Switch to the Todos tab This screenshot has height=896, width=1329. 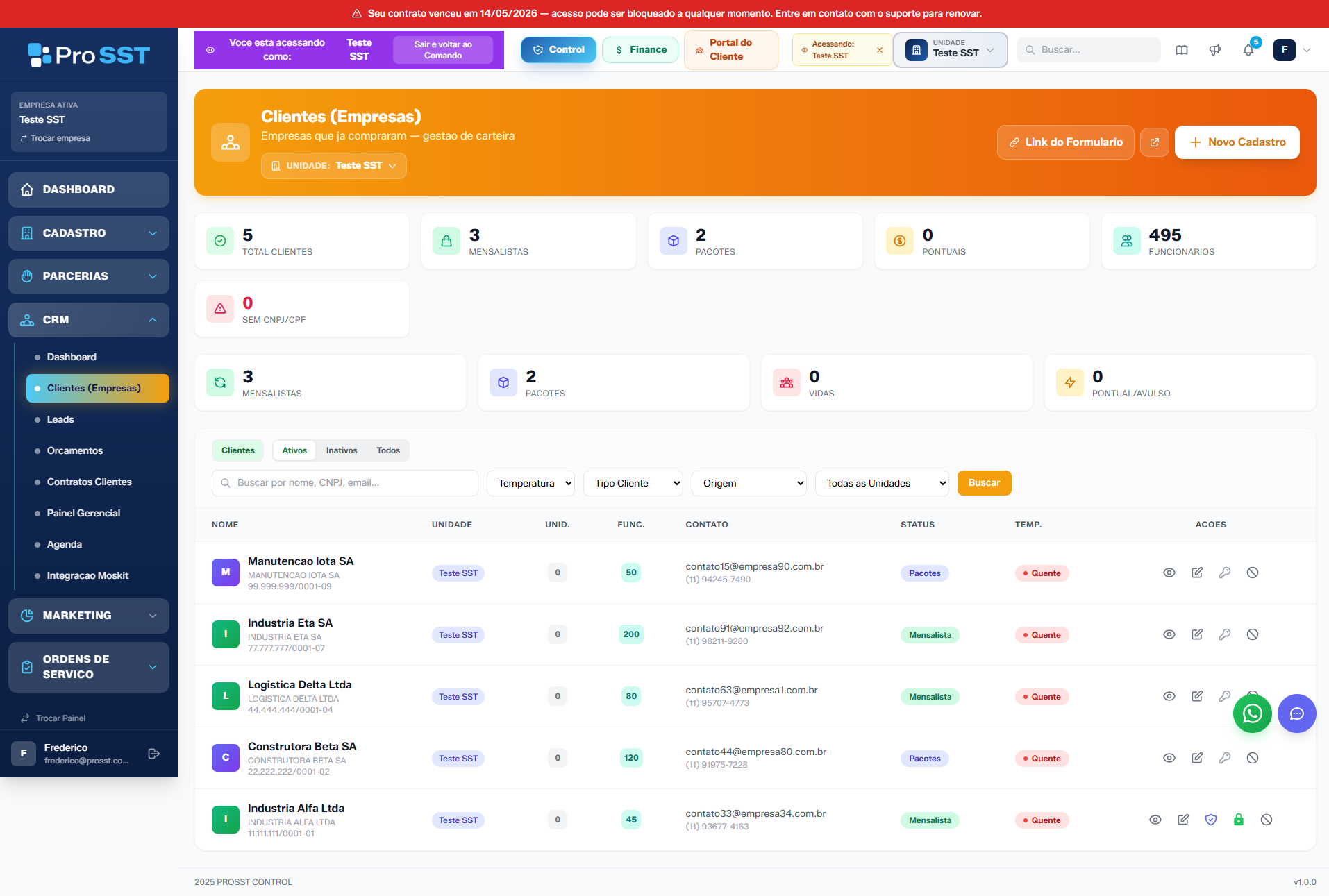point(388,450)
